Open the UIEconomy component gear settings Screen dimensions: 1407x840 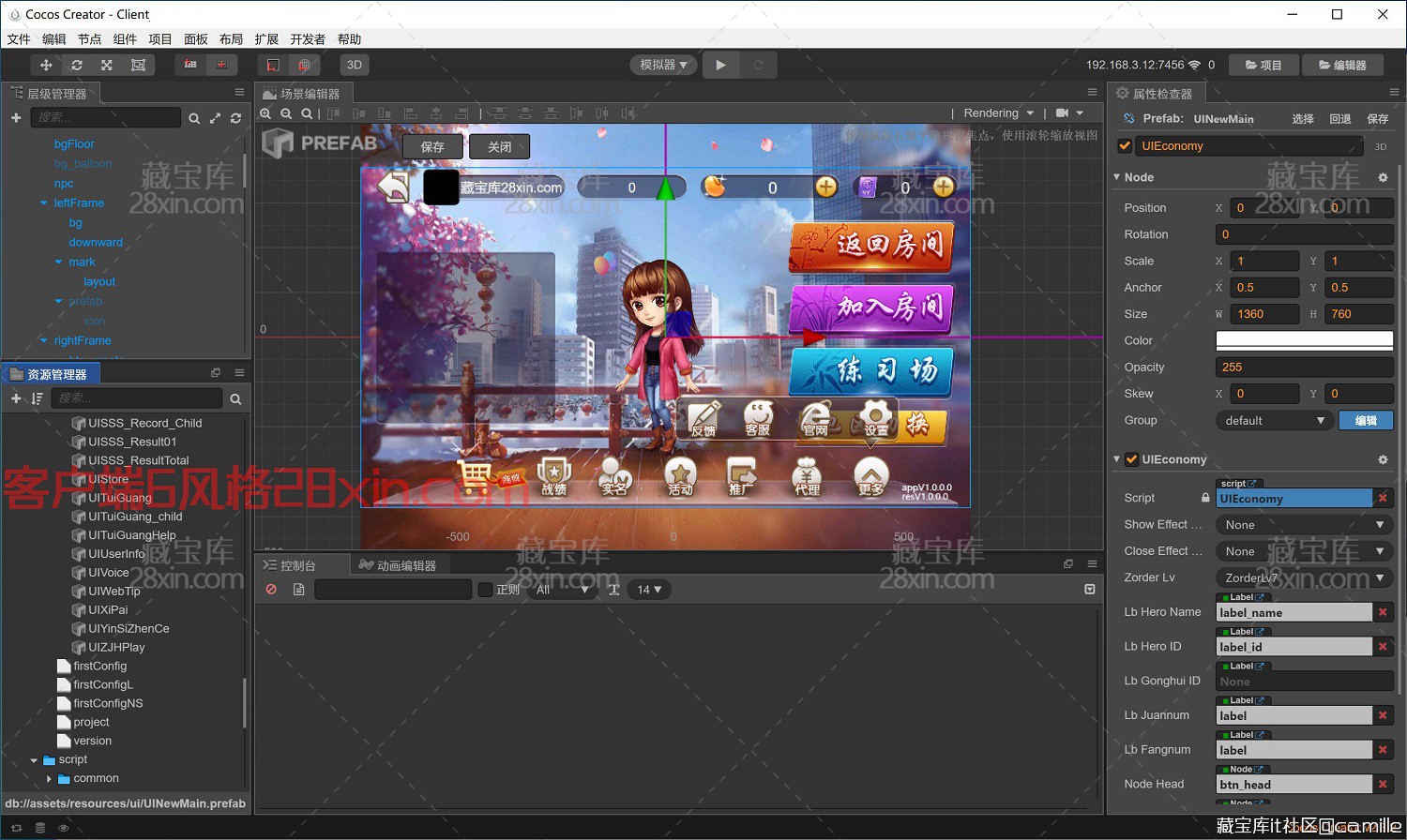[1383, 459]
